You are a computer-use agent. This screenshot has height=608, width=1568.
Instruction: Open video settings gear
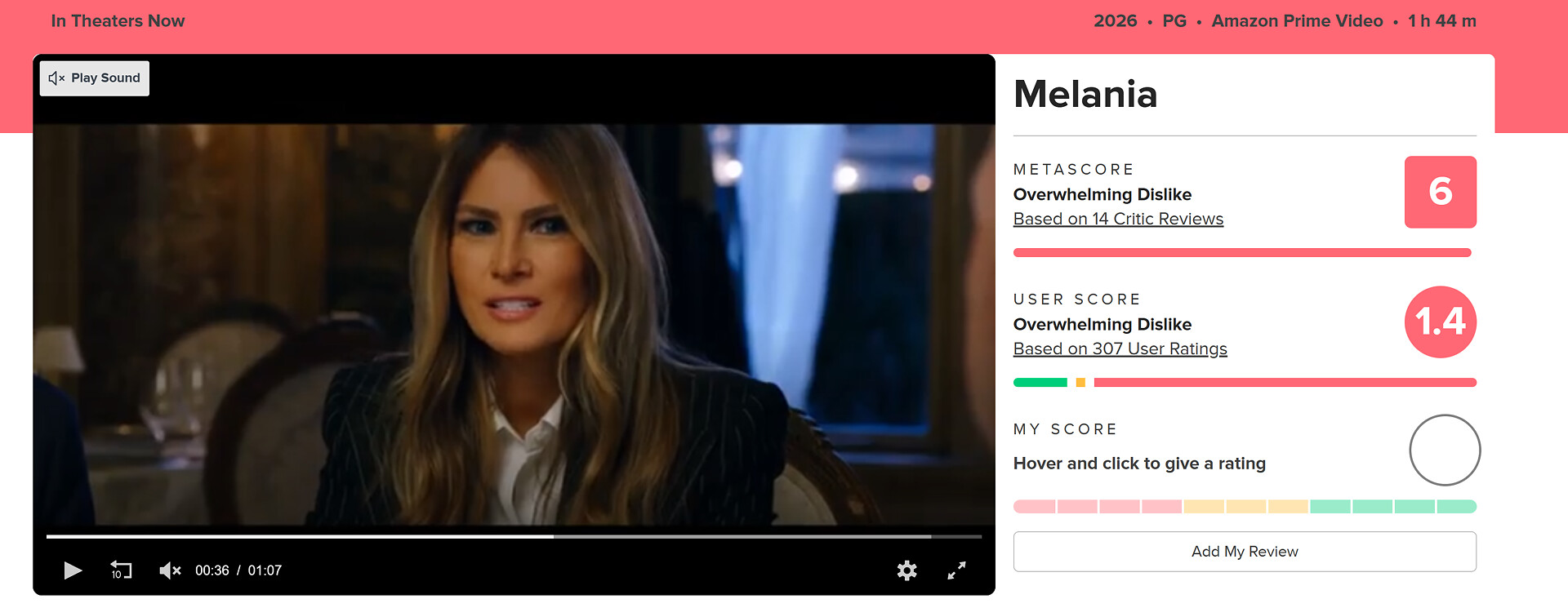tap(906, 570)
